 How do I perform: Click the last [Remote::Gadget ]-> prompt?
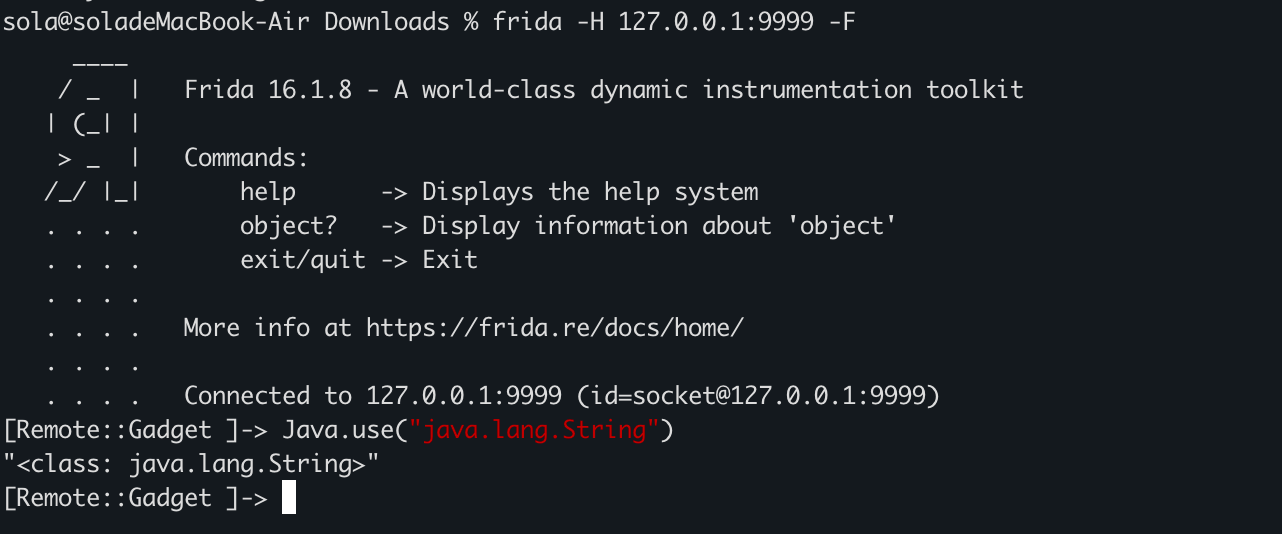click(x=136, y=498)
